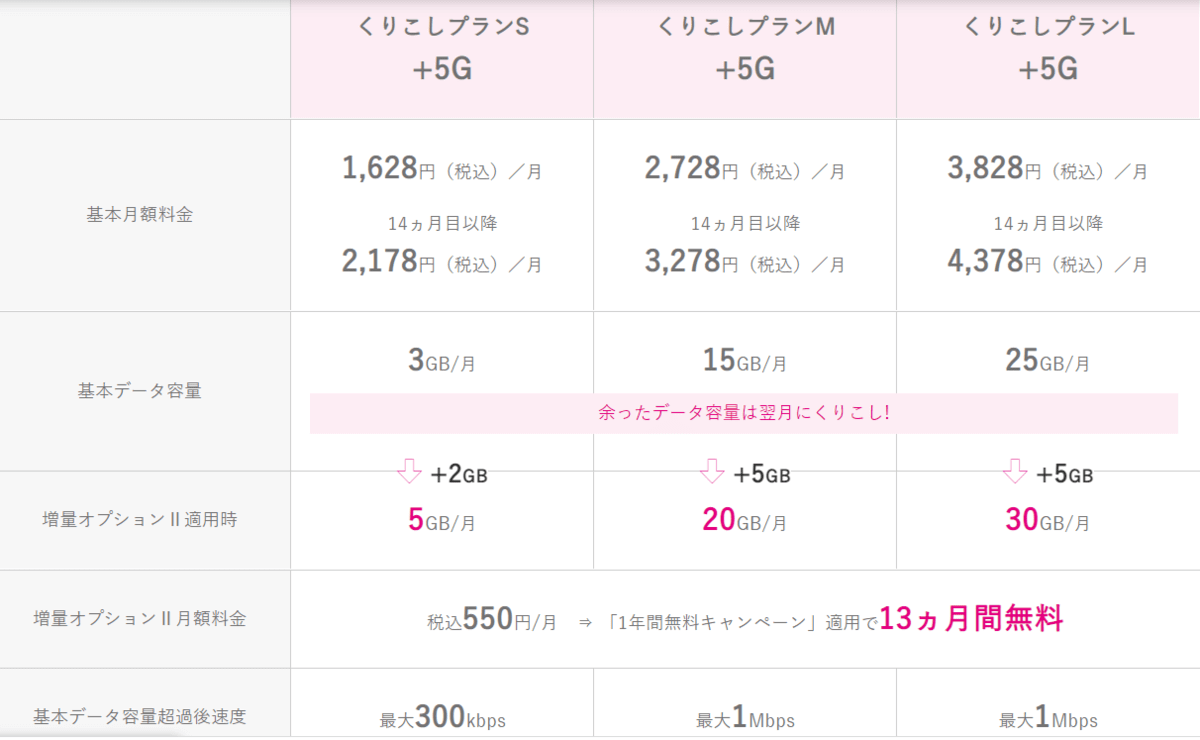The width and height of the screenshot is (1200, 740).
Task: Select the くりこしプランM +5G header
Action: coord(745,48)
